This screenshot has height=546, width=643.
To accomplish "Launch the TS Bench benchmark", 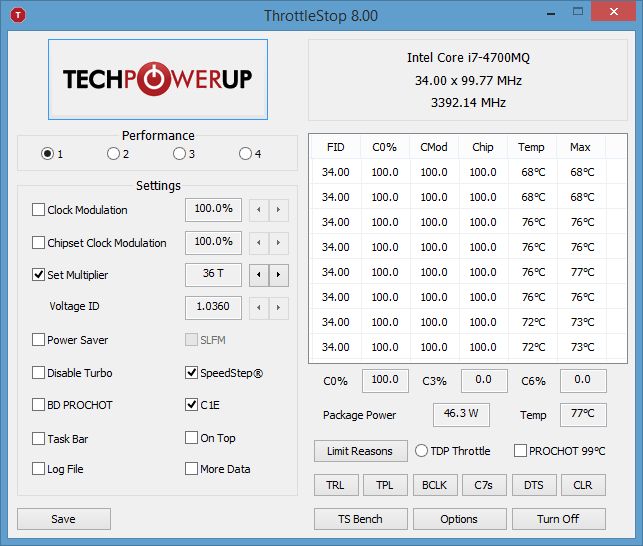I will pos(360,519).
